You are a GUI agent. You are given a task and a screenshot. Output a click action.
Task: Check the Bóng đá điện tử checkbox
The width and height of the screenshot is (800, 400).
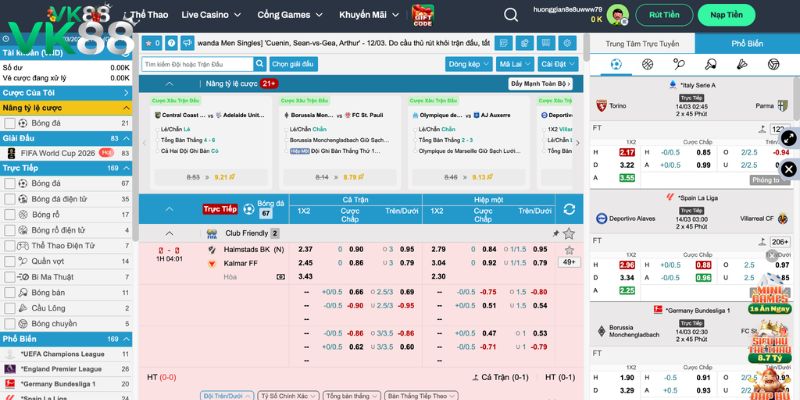[10, 199]
